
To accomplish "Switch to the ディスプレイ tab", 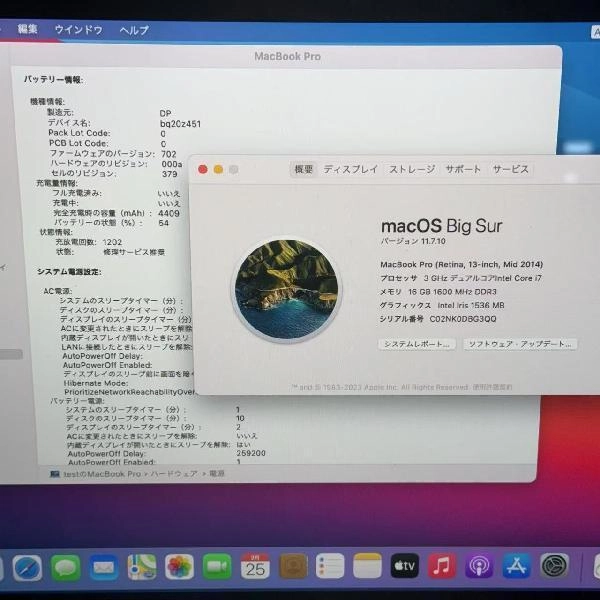I will pos(351,169).
